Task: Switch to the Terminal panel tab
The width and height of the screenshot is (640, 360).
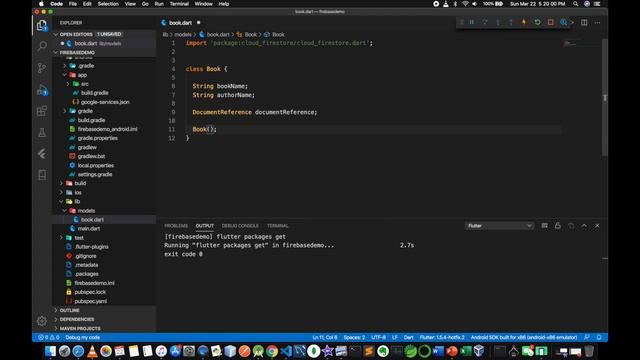Action: (x=278, y=226)
